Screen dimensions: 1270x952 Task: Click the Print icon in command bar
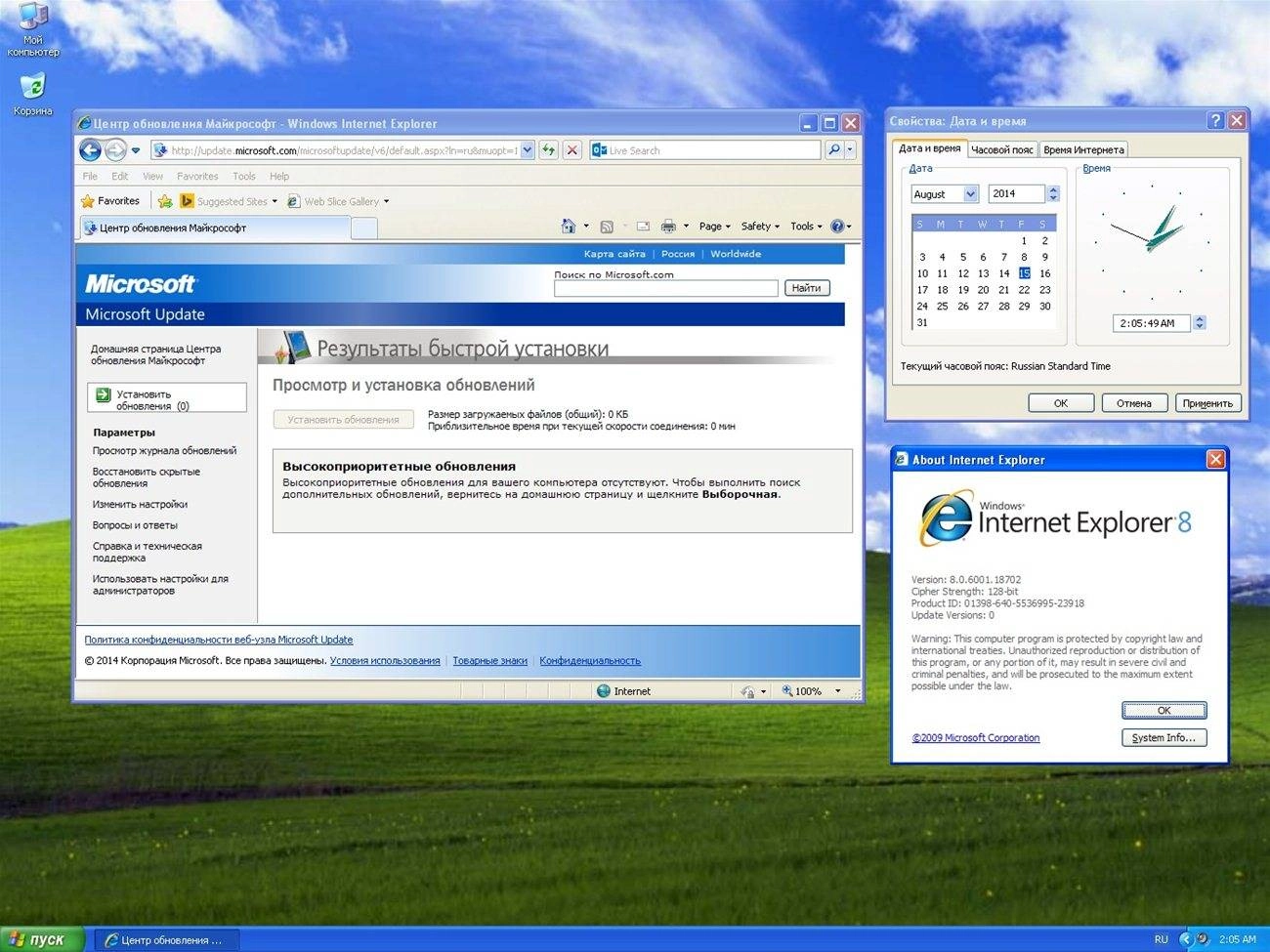(x=668, y=227)
